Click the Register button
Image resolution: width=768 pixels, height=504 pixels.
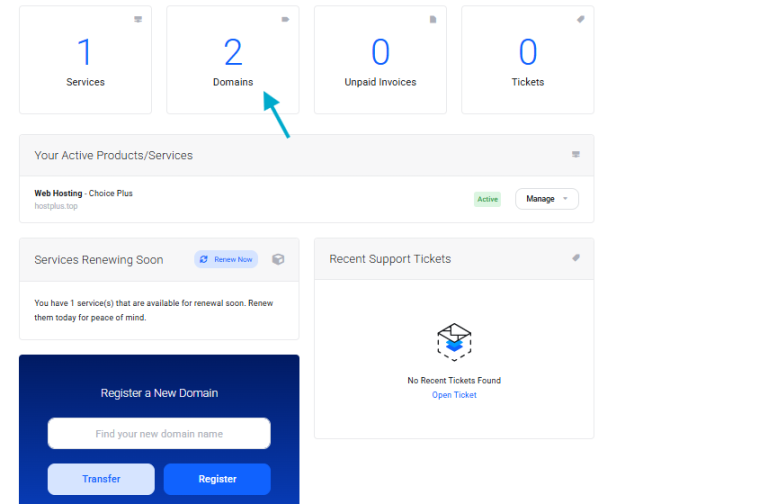coord(217,479)
